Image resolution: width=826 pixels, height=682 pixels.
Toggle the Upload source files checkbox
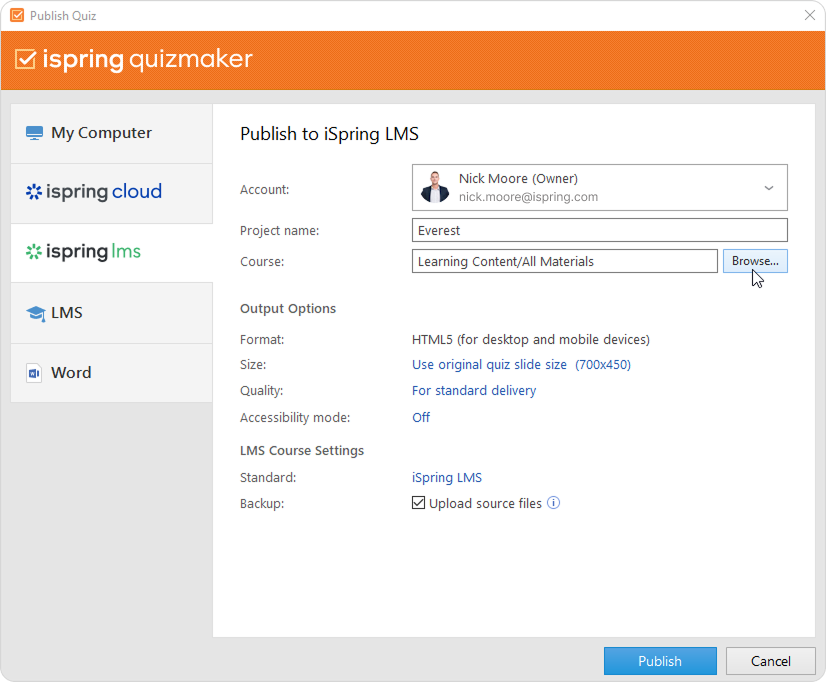pos(419,503)
